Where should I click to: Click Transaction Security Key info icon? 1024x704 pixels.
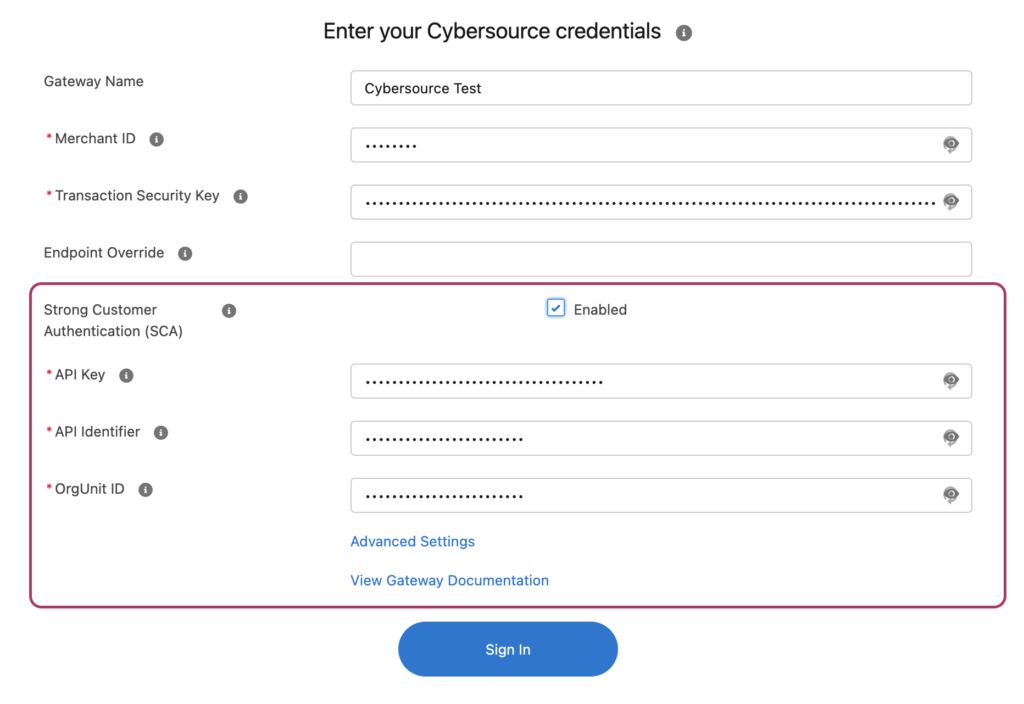point(240,196)
